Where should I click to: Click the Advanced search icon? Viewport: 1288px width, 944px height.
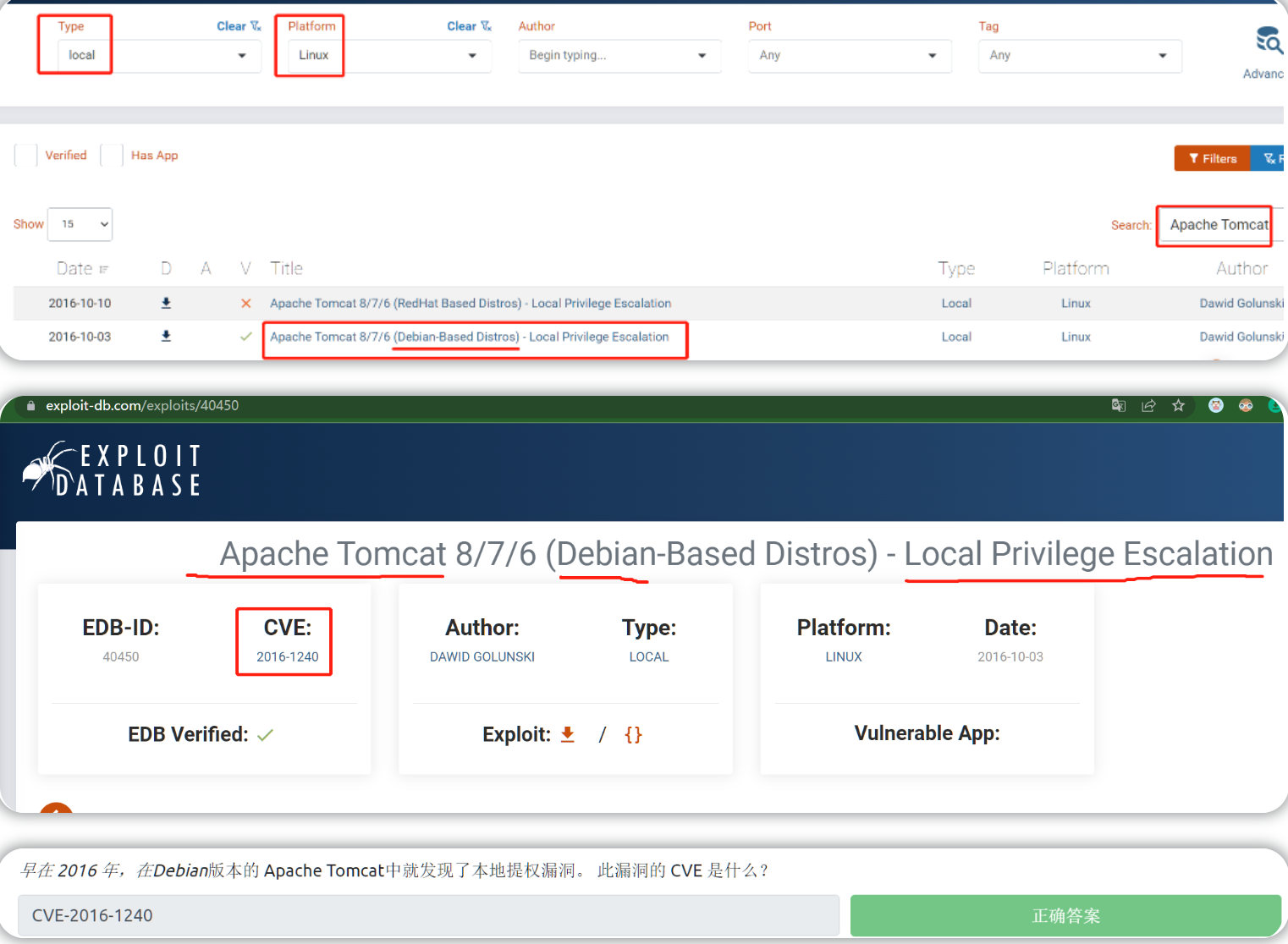(1268, 41)
